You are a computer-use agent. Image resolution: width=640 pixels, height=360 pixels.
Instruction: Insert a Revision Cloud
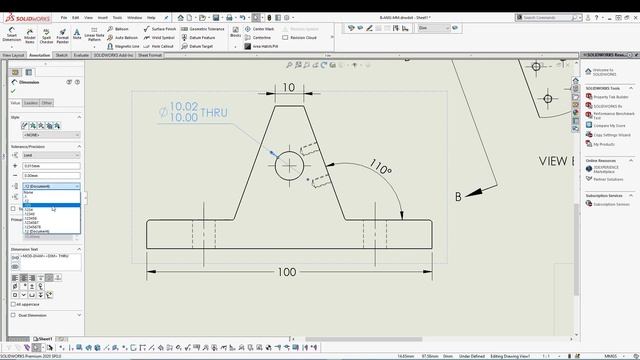point(299,38)
